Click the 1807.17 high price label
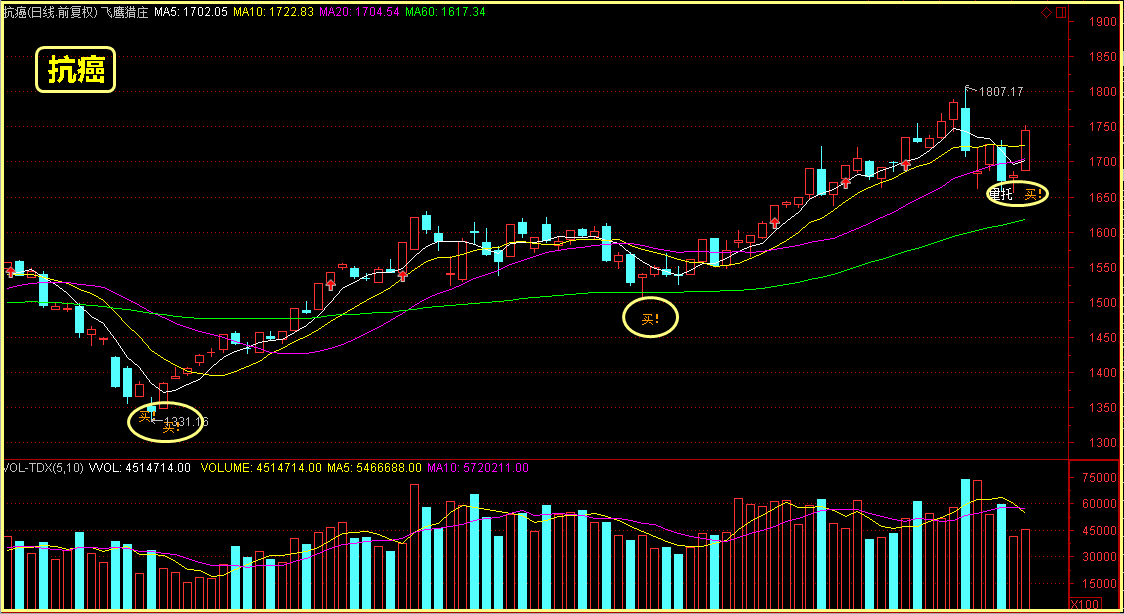Screen dimensions: 1124x614 point(1001,92)
